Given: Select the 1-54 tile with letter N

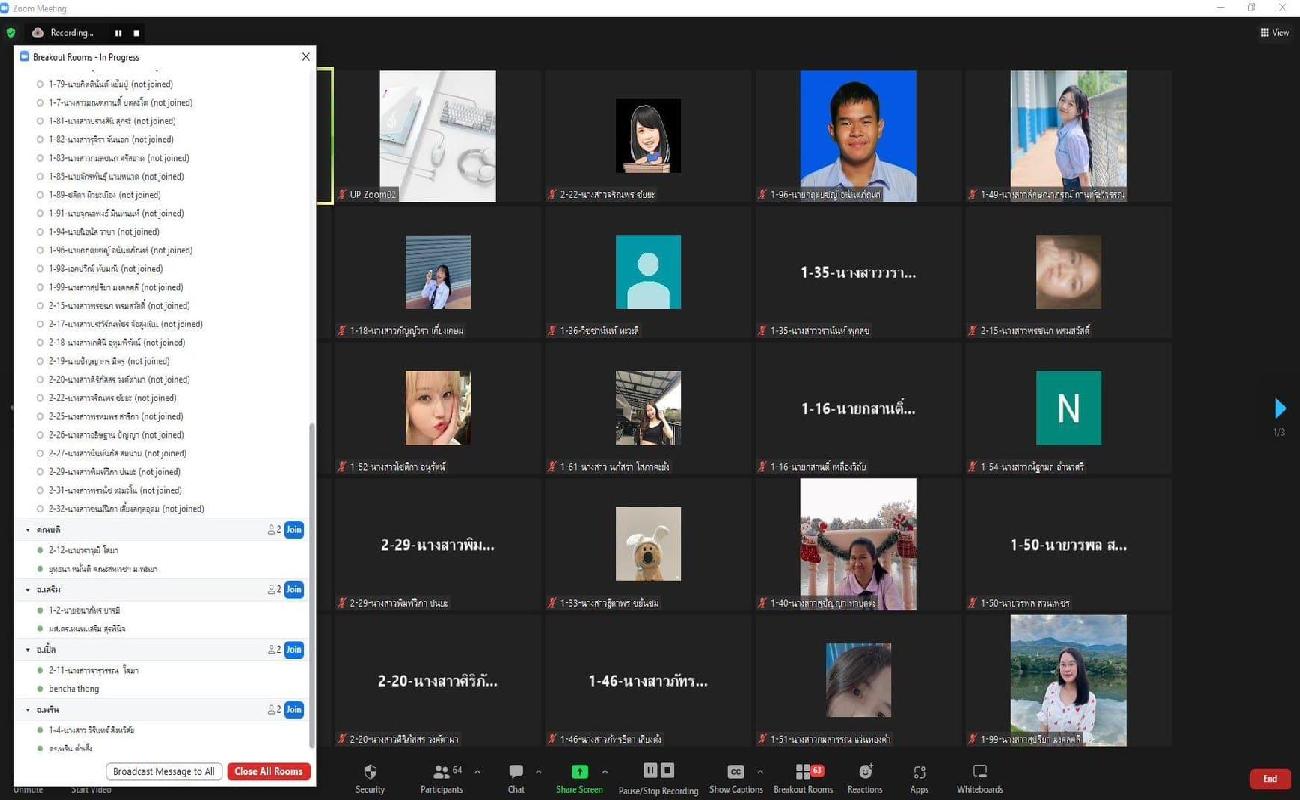Looking at the screenshot, I should (x=1068, y=408).
